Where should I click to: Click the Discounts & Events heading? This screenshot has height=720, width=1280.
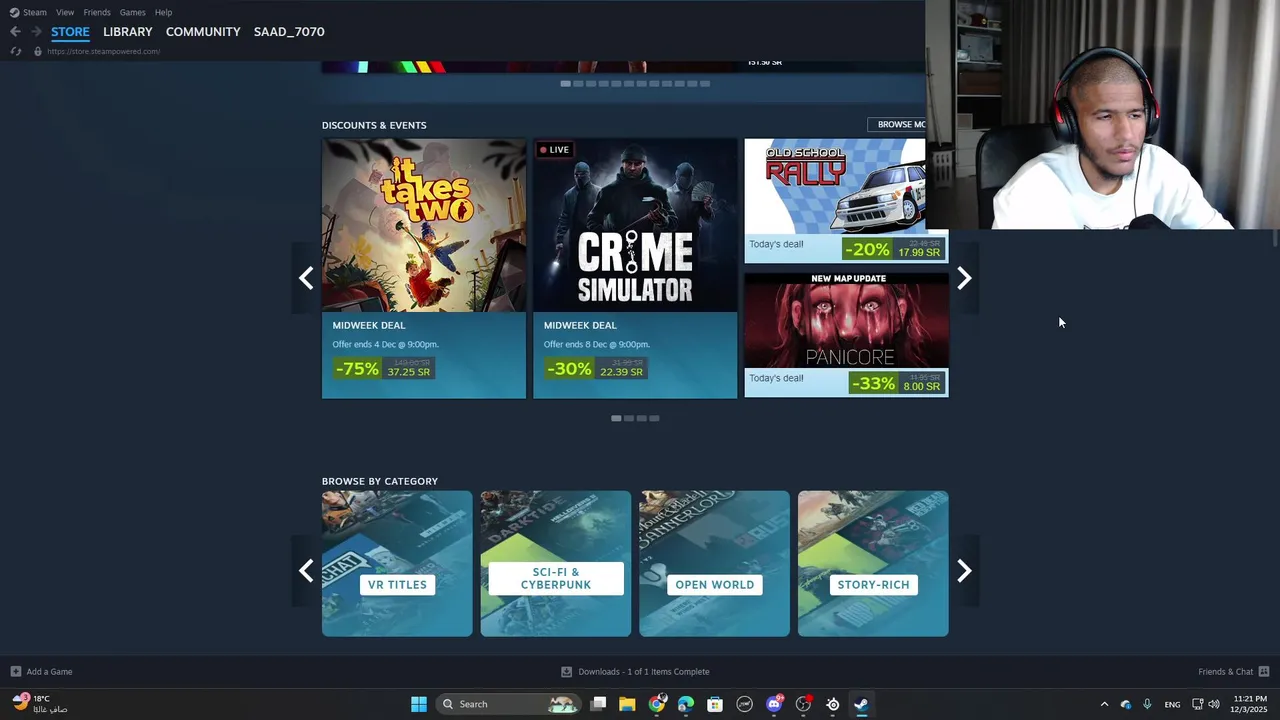pos(374,125)
